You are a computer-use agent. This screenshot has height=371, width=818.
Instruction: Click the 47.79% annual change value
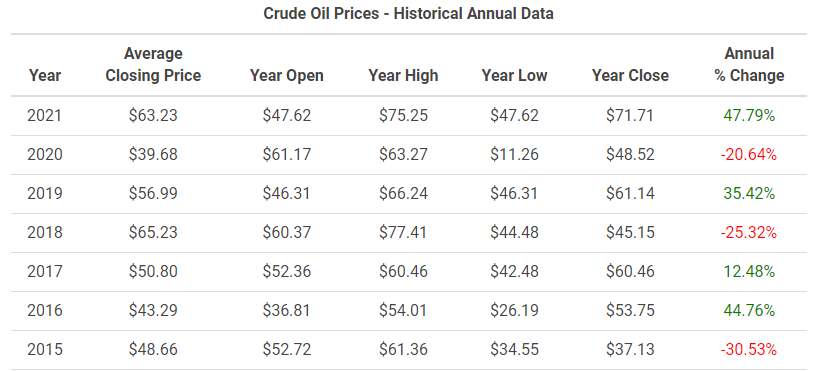click(749, 115)
